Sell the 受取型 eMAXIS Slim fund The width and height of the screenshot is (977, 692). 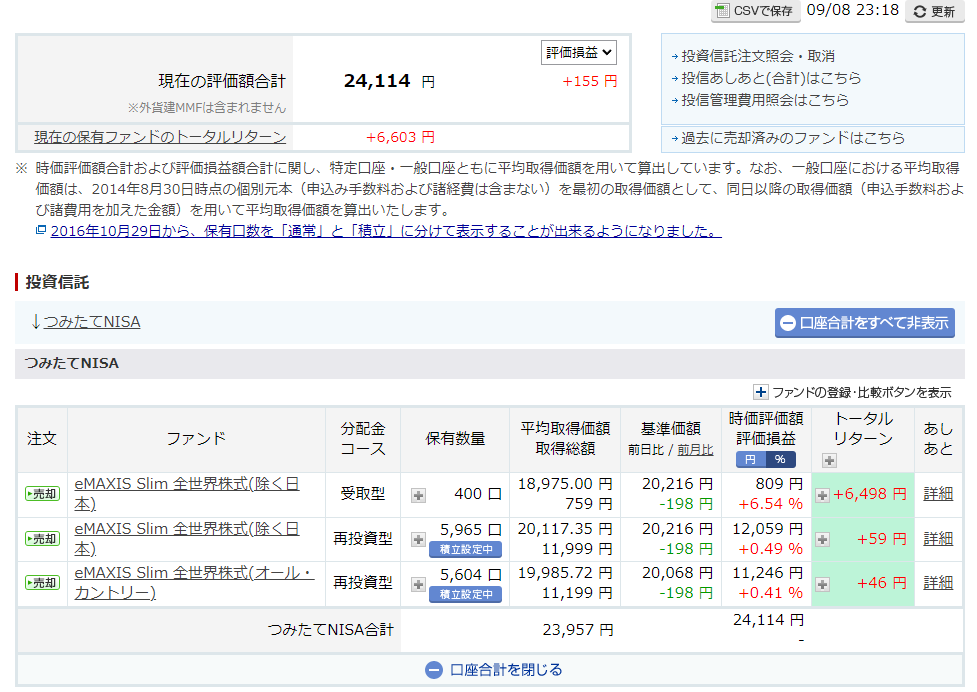pos(42,494)
